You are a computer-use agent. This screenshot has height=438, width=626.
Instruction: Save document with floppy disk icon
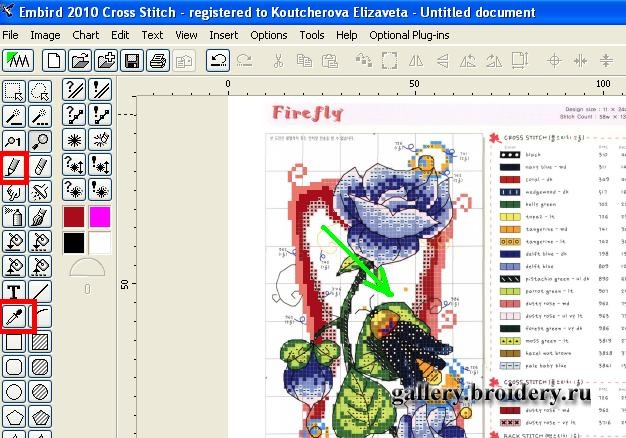(x=132, y=61)
